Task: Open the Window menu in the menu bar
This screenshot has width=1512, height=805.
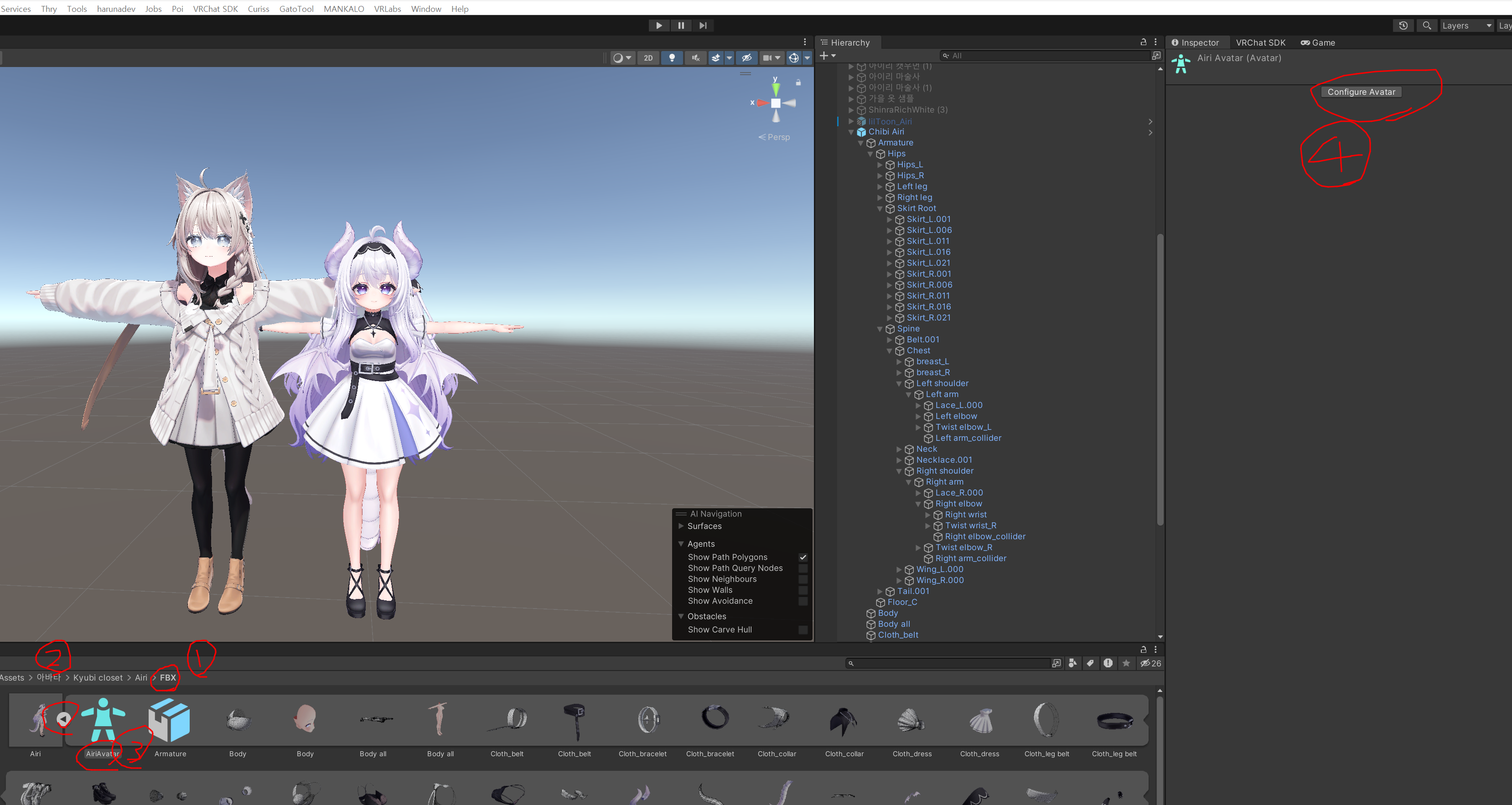Action: pos(426,8)
